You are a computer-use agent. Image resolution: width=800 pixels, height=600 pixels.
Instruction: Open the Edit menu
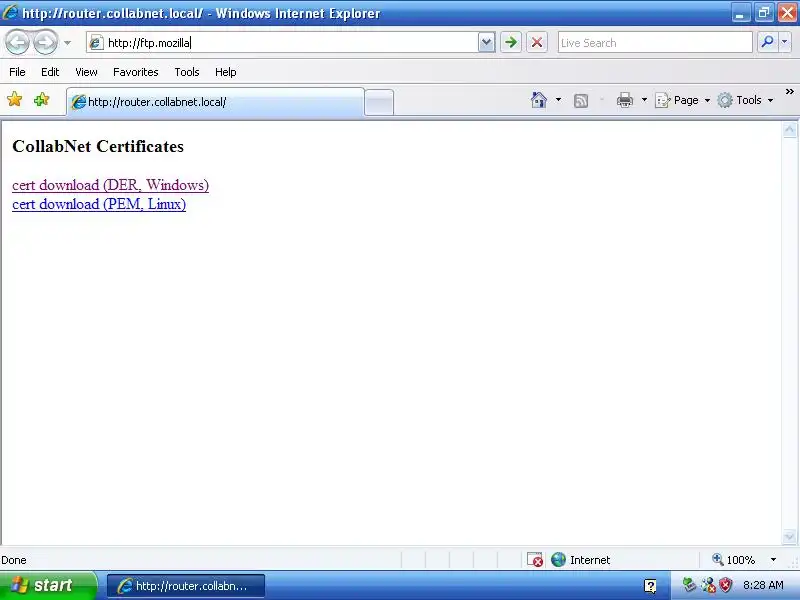(50, 72)
